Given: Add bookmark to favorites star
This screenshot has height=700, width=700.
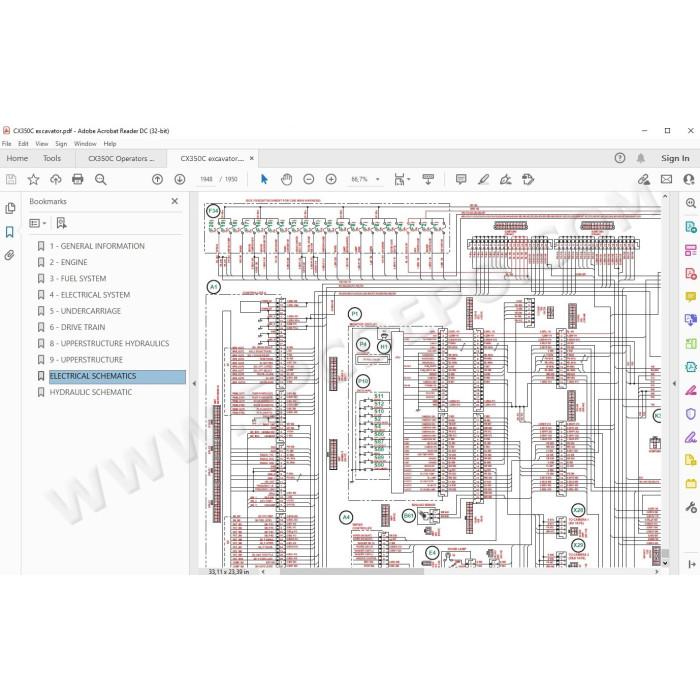Looking at the screenshot, I should 33,179.
